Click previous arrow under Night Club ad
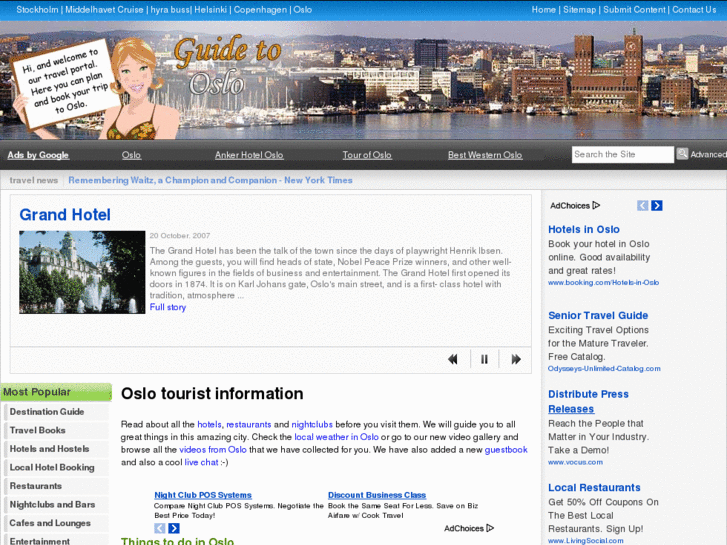The width and height of the screenshot is (727, 545). [x=159, y=528]
